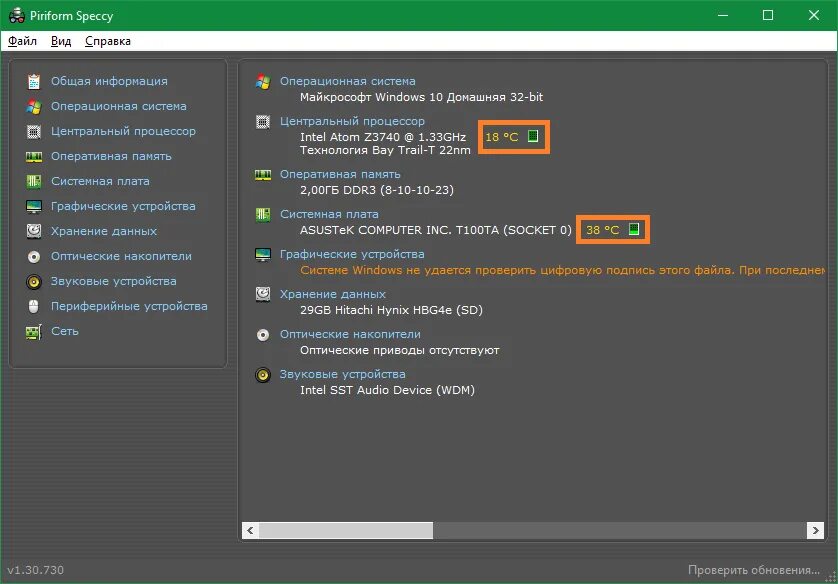Click 2,00ГБ DDR3 memory text

point(377,190)
